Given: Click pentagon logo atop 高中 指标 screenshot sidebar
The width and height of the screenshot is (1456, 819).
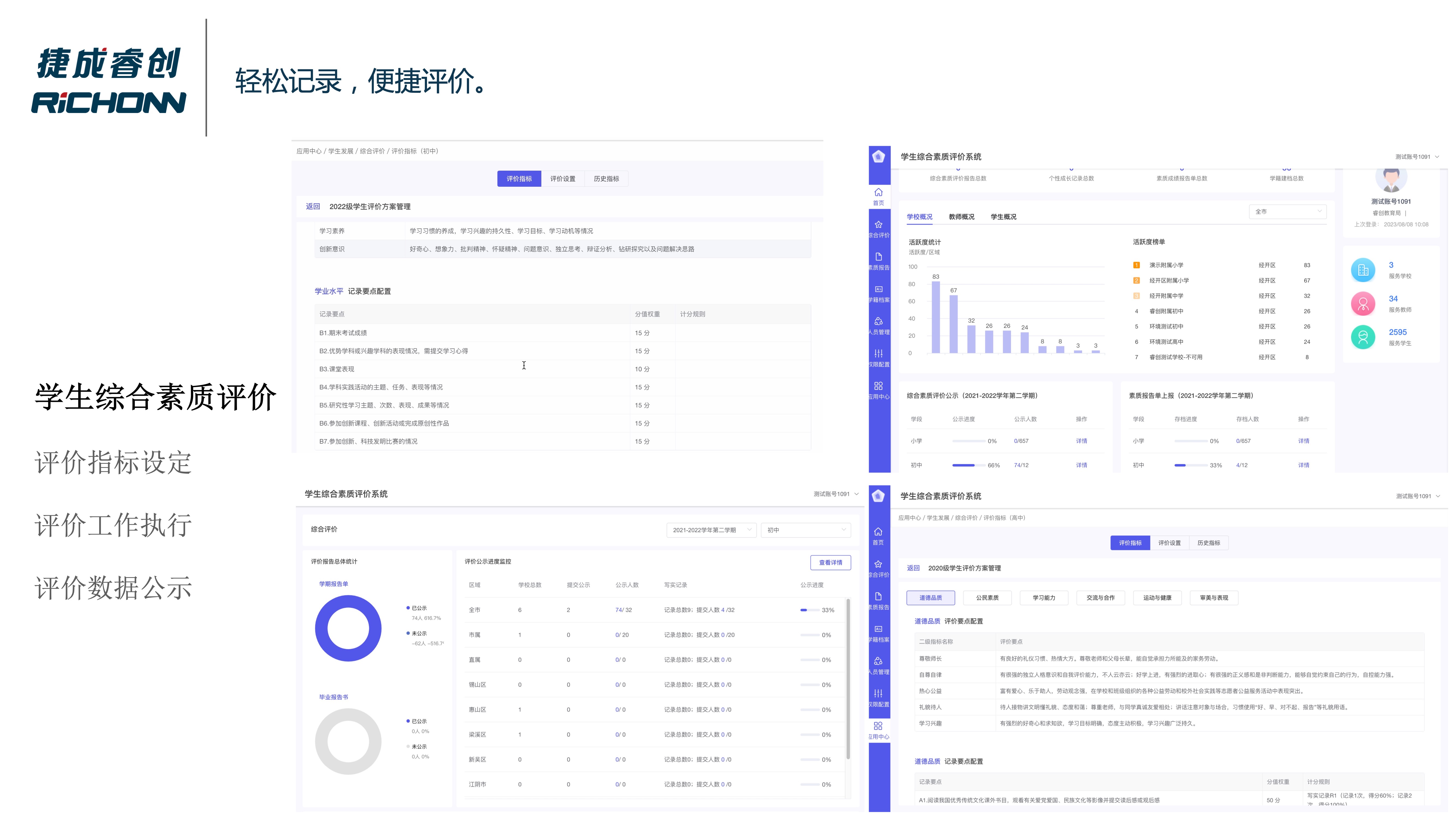Looking at the screenshot, I should 878,496.
